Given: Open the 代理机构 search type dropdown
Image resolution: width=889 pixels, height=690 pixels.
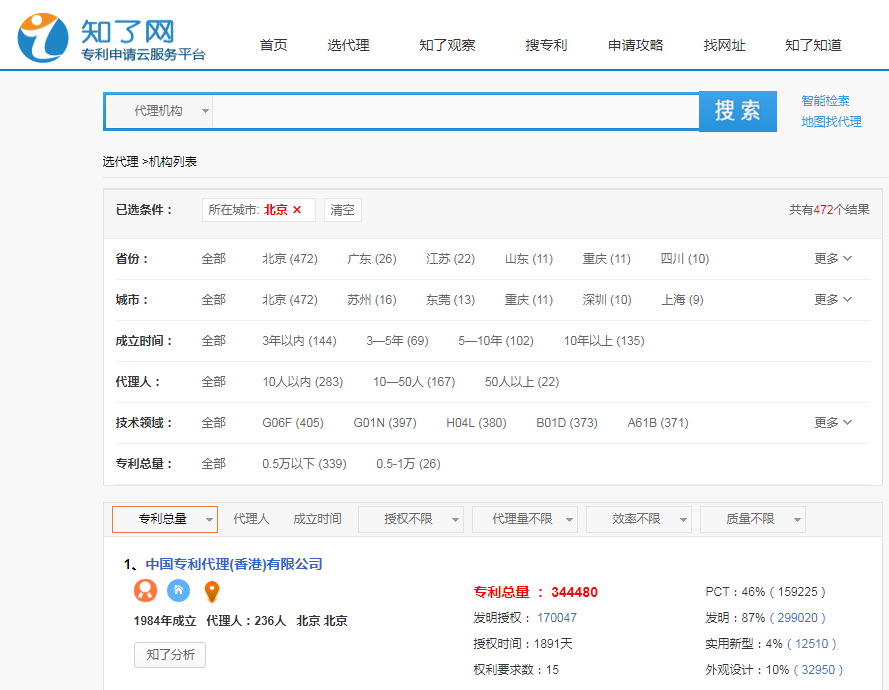Looking at the screenshot, I should [158, 111].
